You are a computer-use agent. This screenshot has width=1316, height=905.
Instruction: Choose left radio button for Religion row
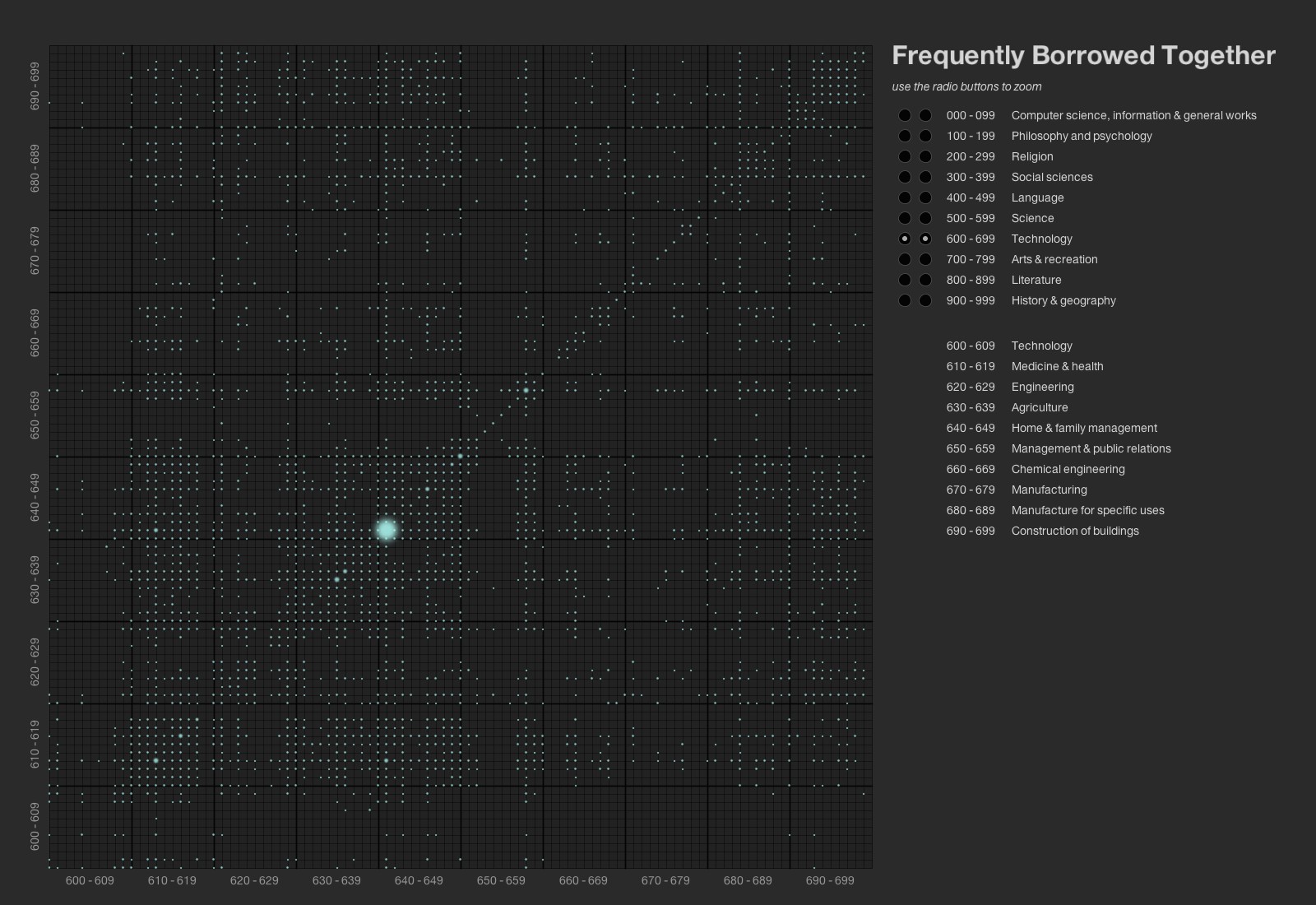pyautogui.click(x=905, y=156)
